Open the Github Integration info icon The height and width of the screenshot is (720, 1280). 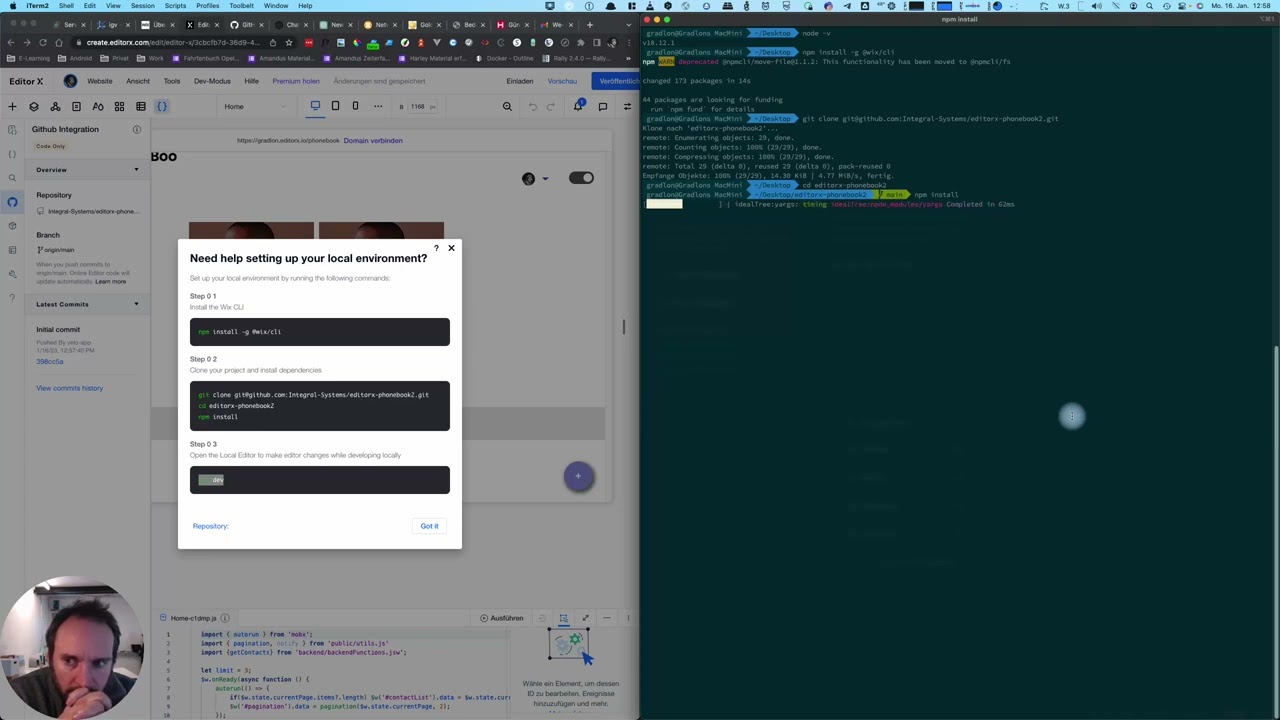click(137, 129)
